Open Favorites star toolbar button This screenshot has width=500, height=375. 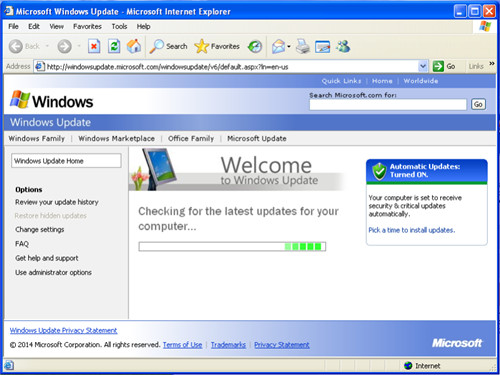pyautogui.click(x=217, y=46)
